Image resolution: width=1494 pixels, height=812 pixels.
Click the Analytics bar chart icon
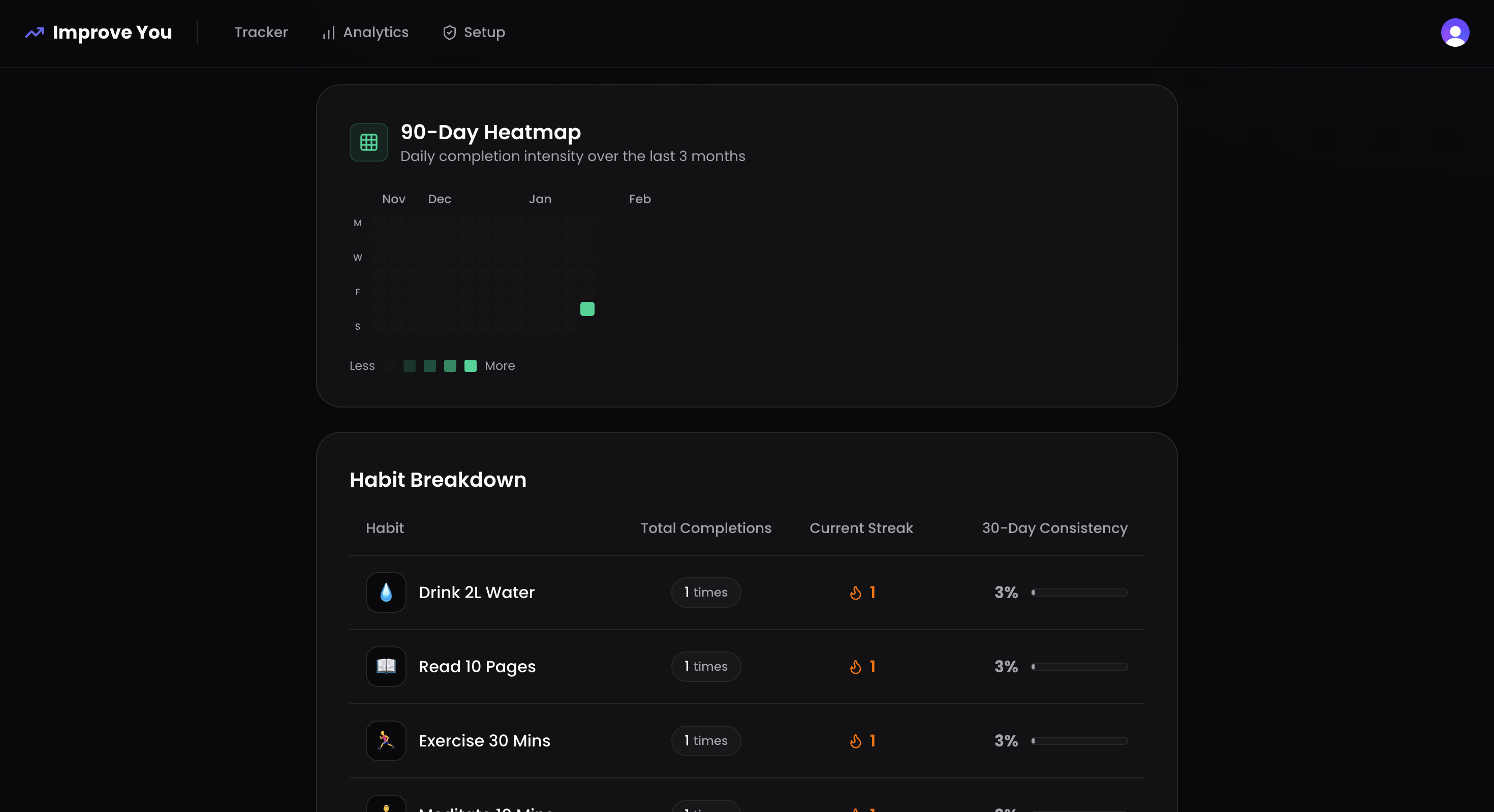point(329,33)
